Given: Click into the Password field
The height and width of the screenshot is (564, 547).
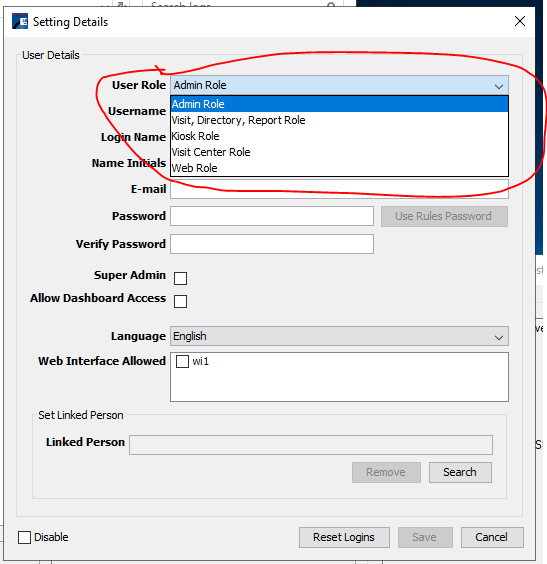Looking at the screenshot, I should coord(272,216).
